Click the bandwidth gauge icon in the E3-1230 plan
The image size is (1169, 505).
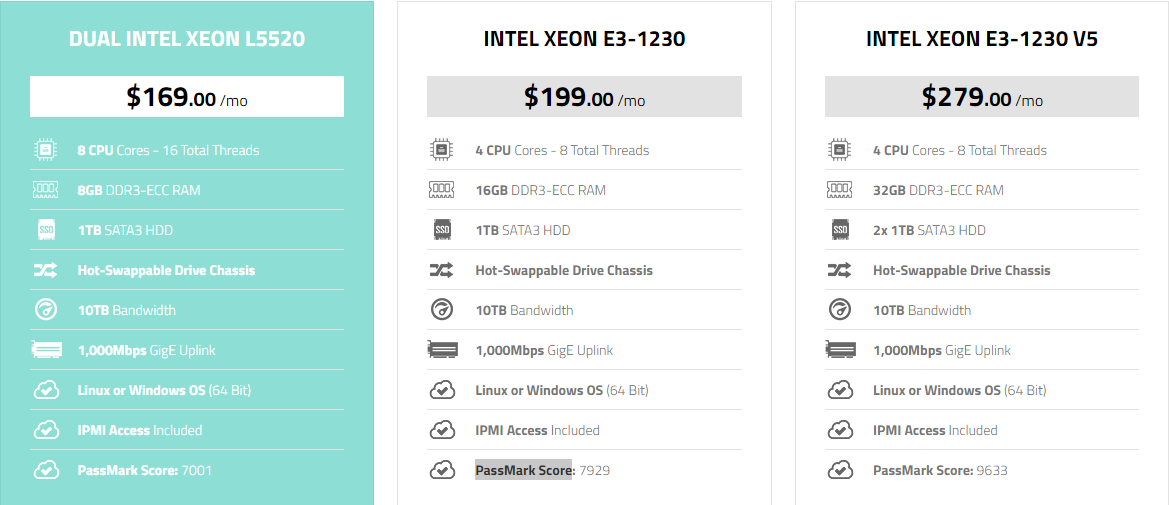(442, 310)
